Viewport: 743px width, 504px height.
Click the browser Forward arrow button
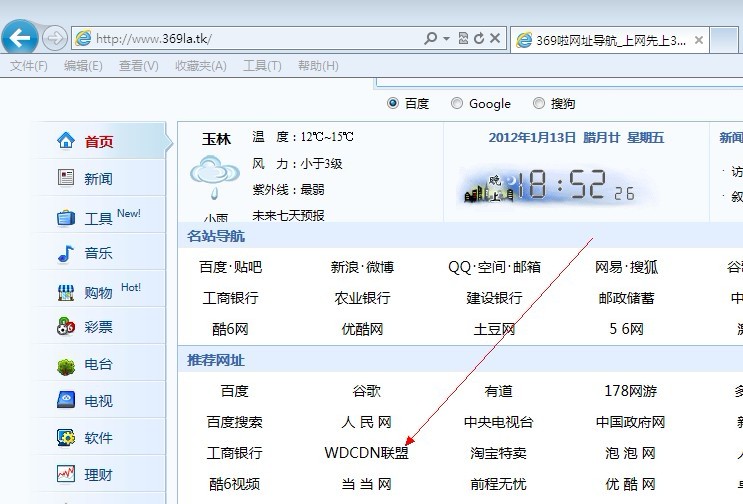coord(54,38)
